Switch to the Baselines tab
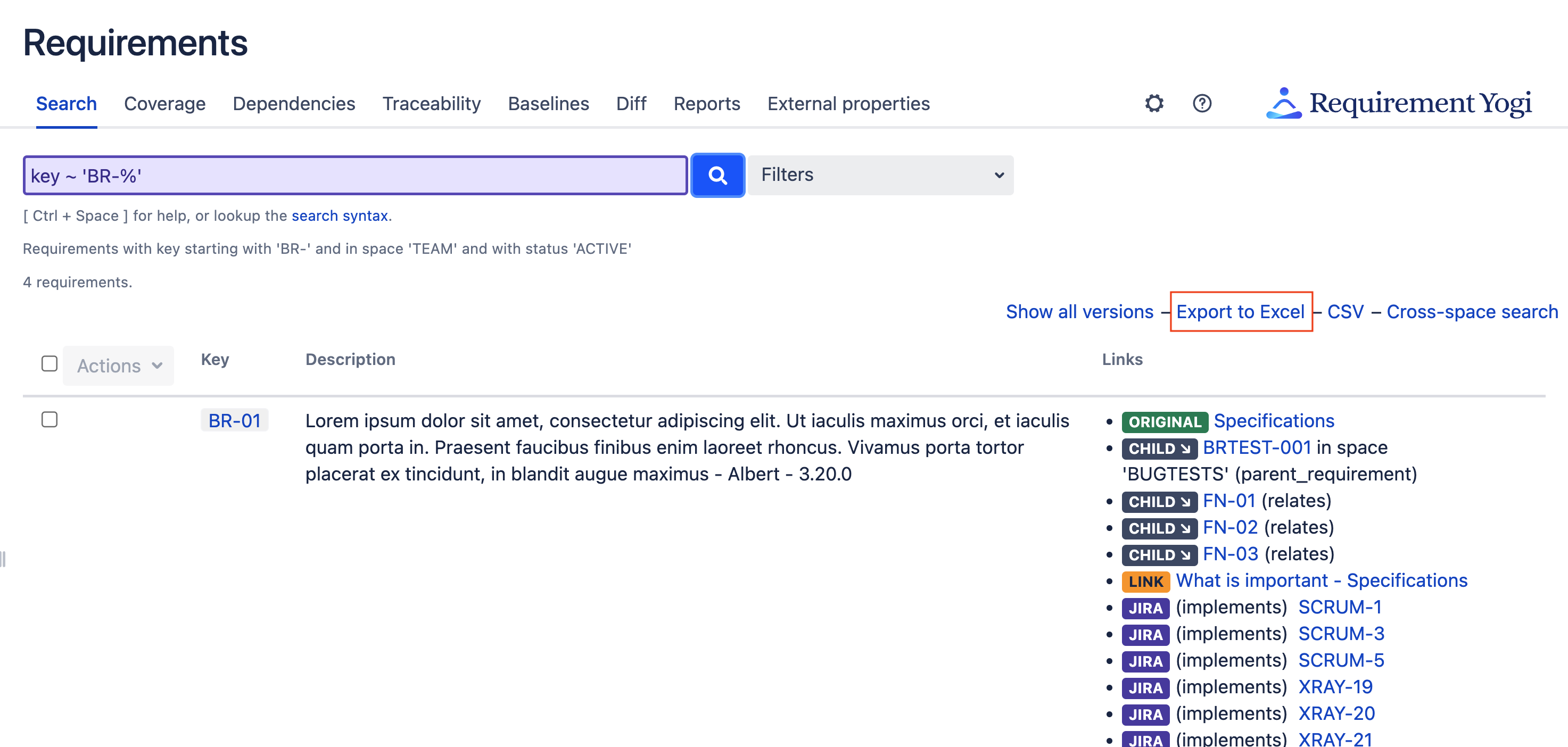 point(548,103)
